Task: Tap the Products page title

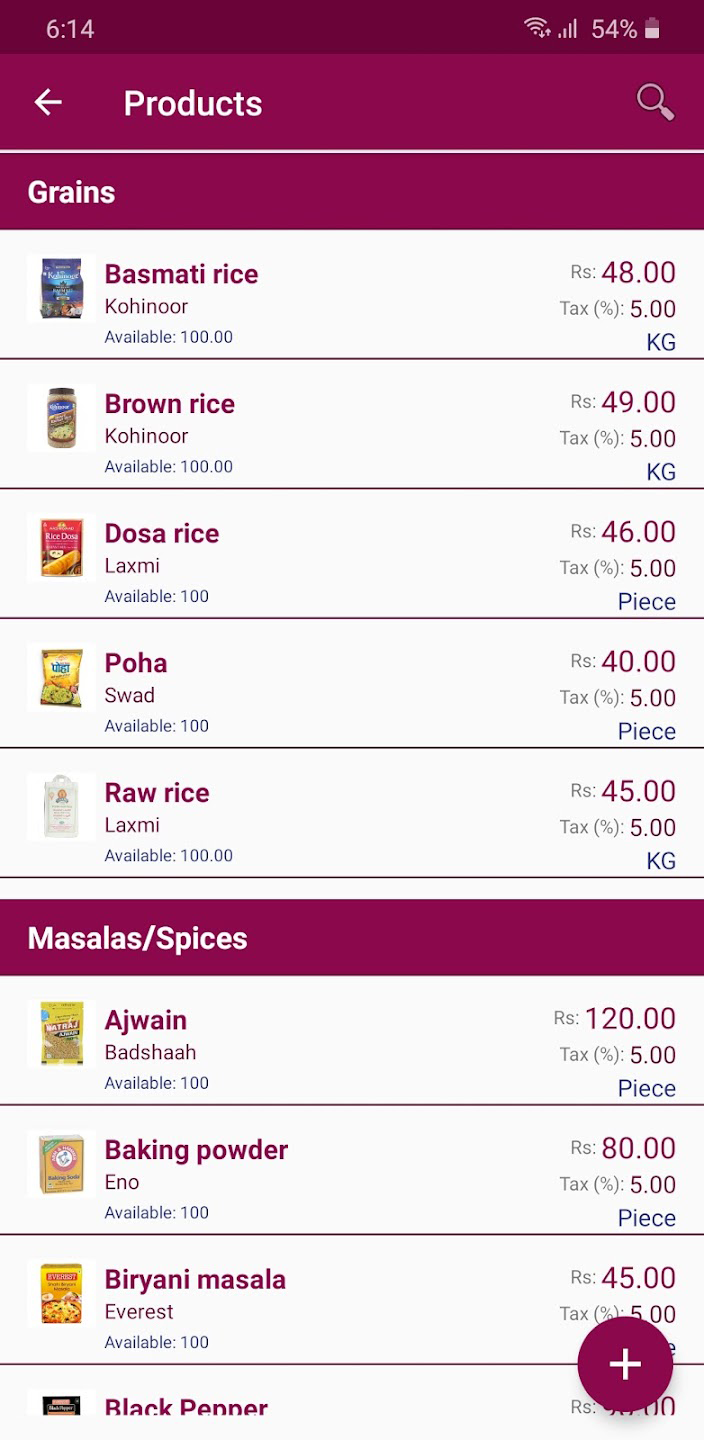Action: point(193,103)
